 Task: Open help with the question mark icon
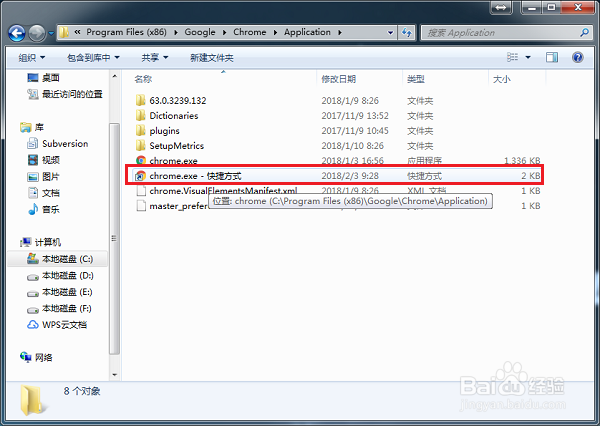[577, 57]
